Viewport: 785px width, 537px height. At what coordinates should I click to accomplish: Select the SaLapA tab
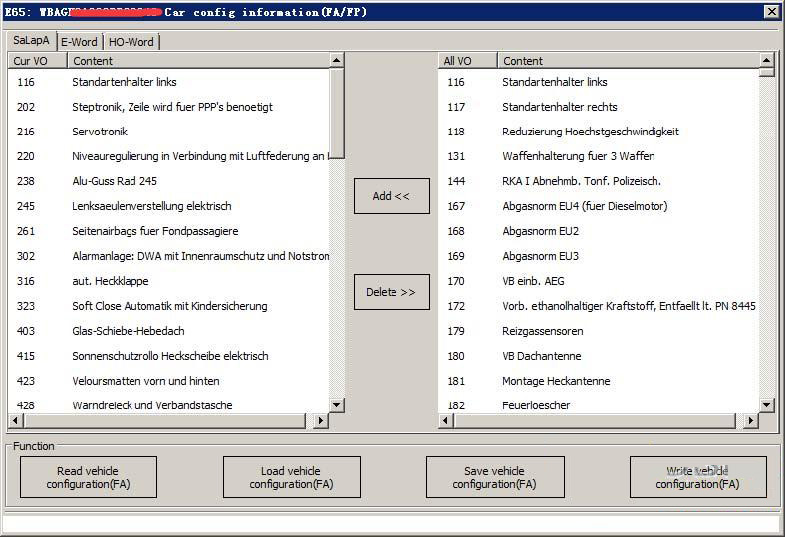pyautogui.click(x=31, y=41)
